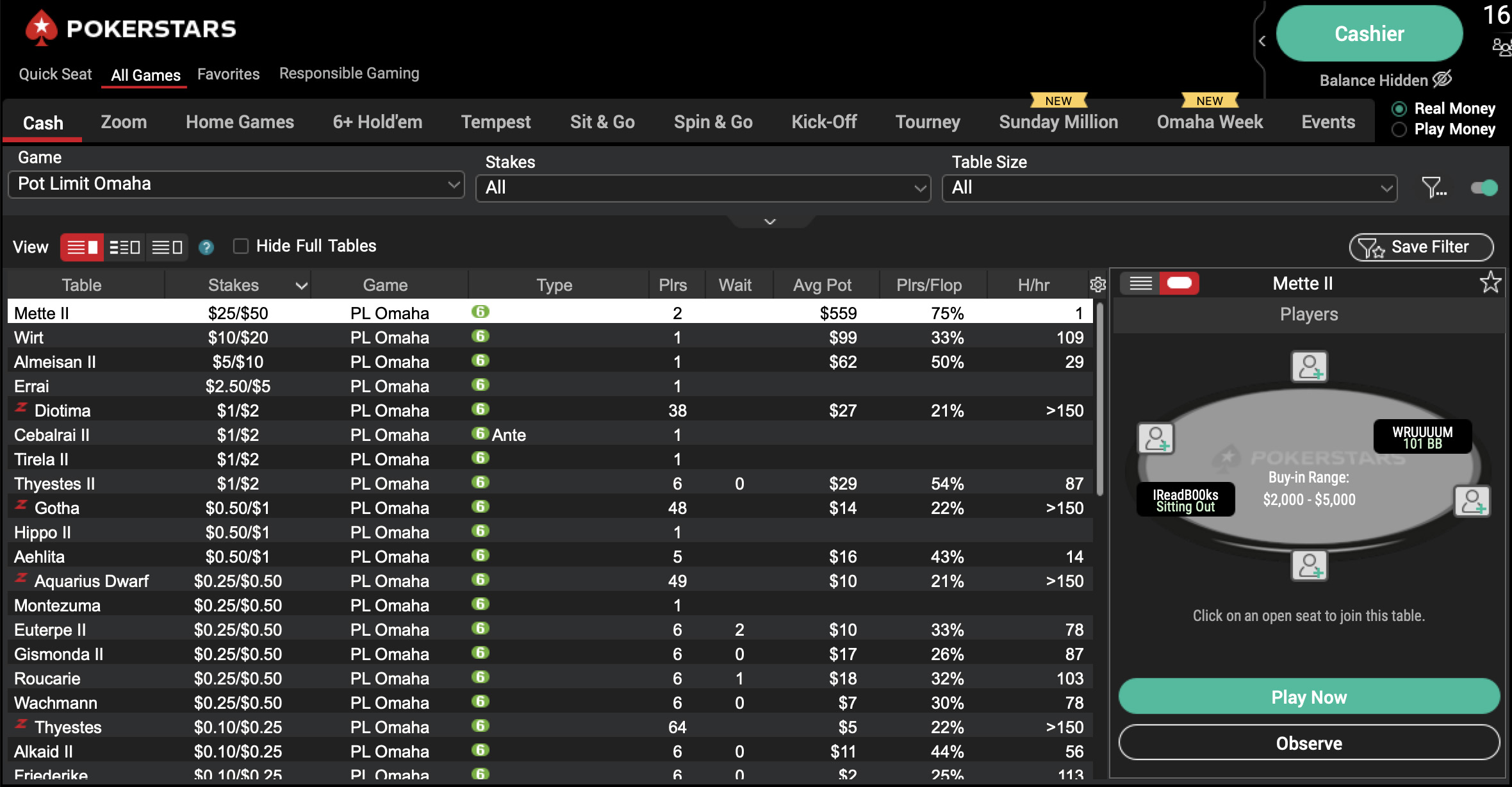Click the Save Filter button
This screenshot has width=1512, height=787.
(x=1421, y=247)
